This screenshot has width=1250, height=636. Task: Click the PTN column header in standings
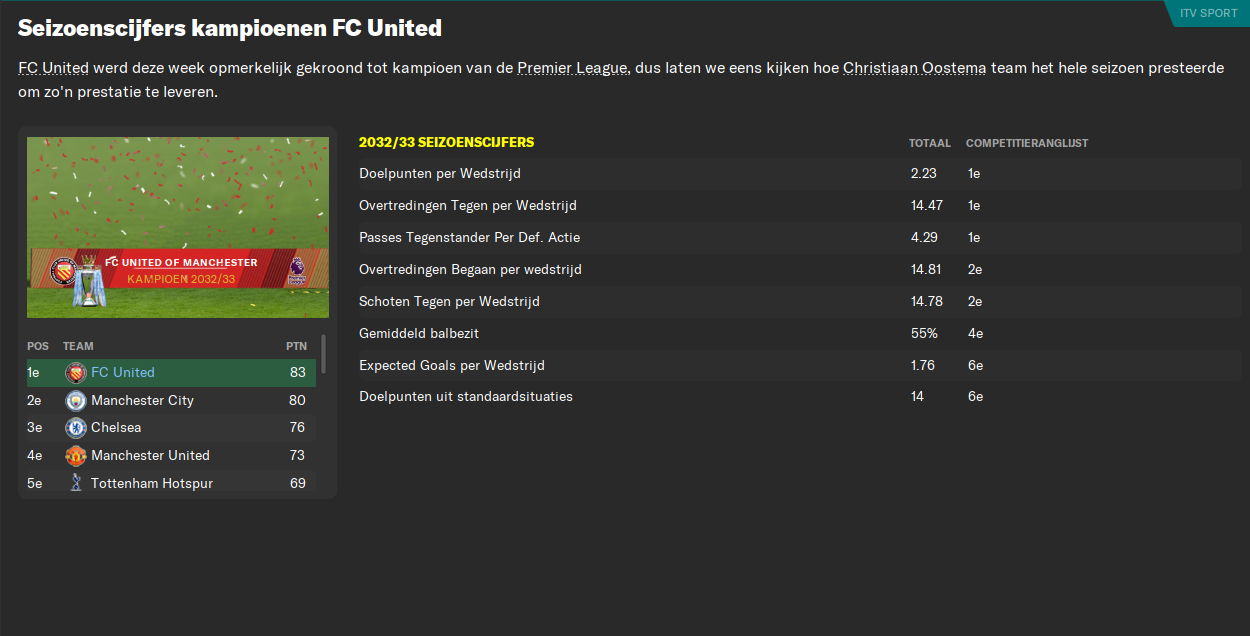click(x=296, y=346)
